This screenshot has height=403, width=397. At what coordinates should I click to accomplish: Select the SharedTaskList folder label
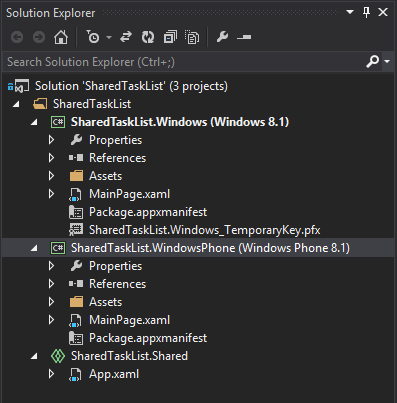point(92,104)
